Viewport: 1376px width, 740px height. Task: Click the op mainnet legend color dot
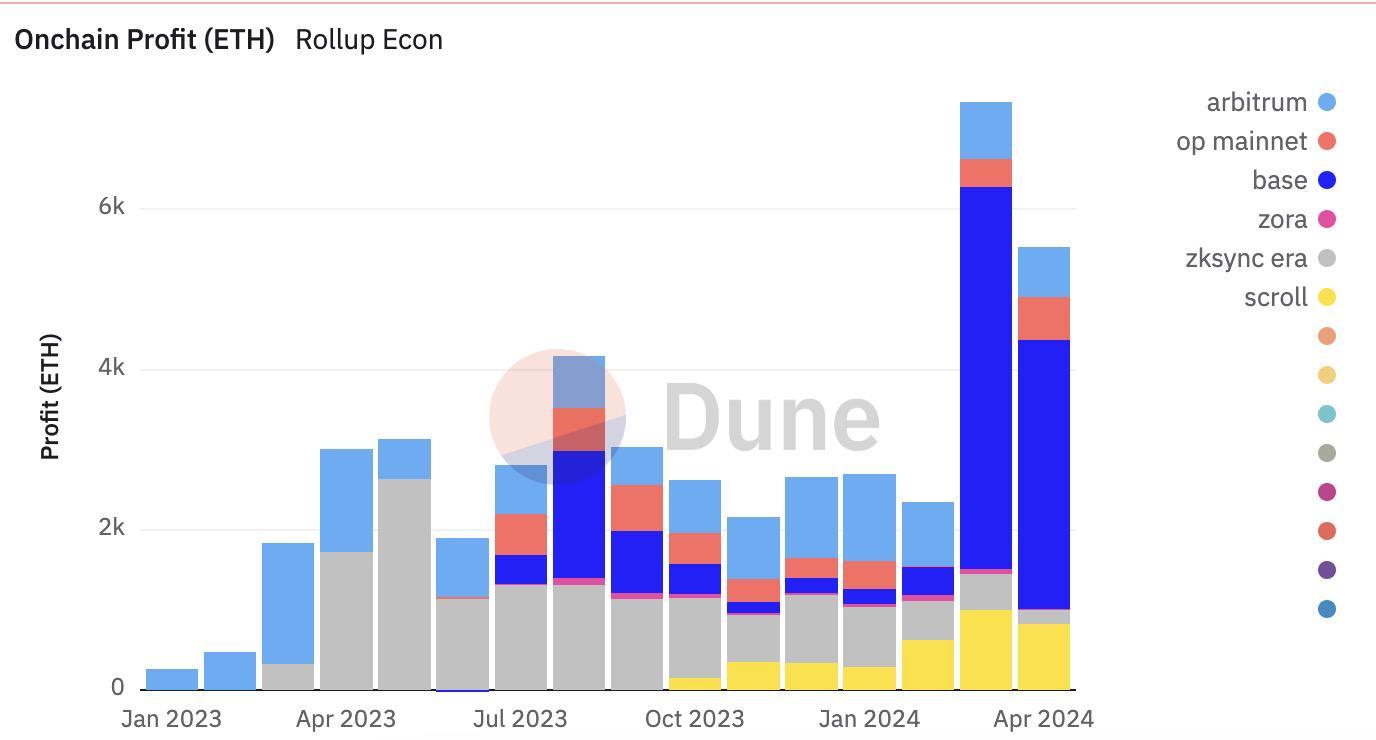coord(1325,141)
